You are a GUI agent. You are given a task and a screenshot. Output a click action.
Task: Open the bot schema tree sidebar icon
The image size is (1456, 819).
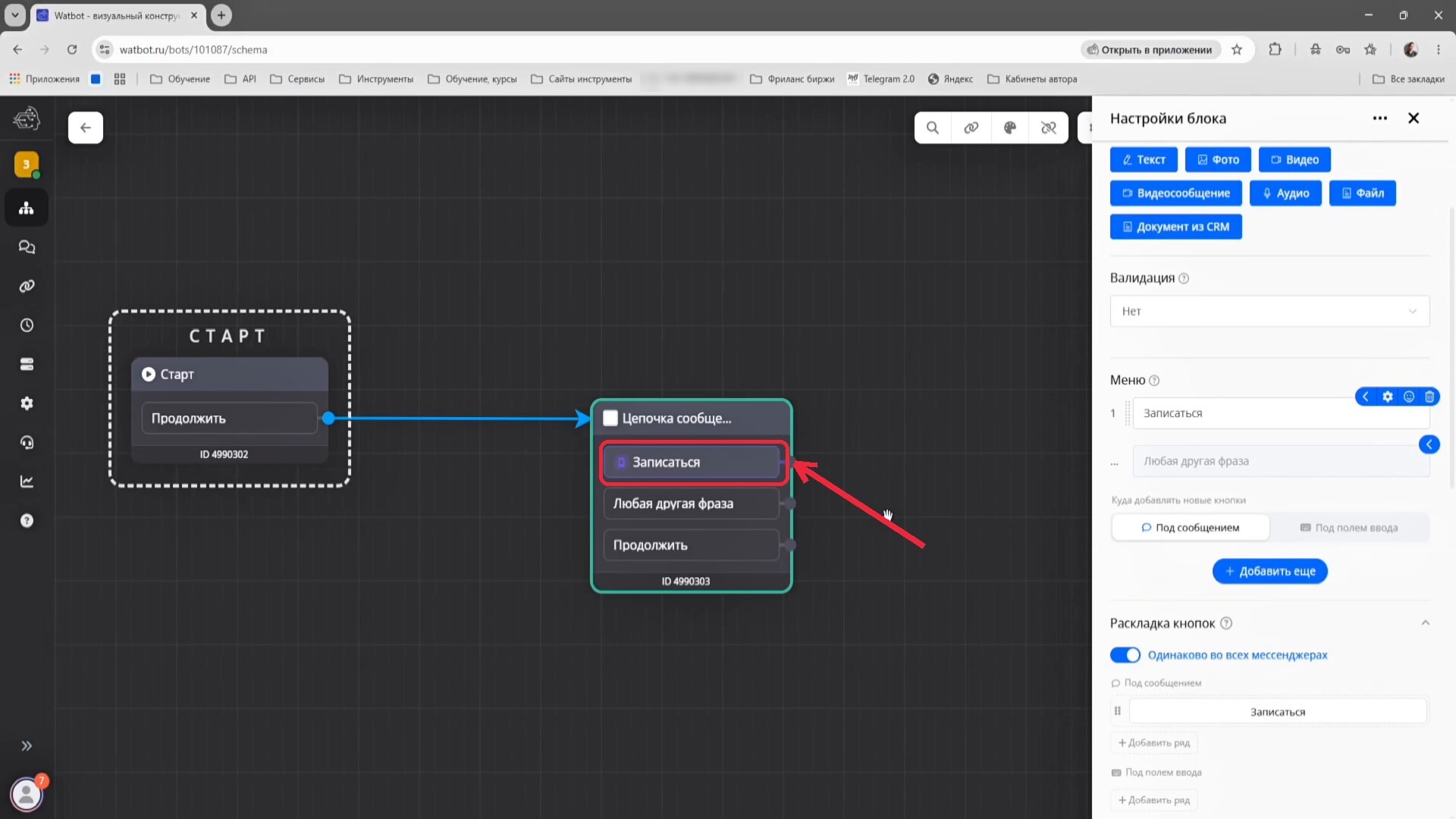tap(27, 208)
